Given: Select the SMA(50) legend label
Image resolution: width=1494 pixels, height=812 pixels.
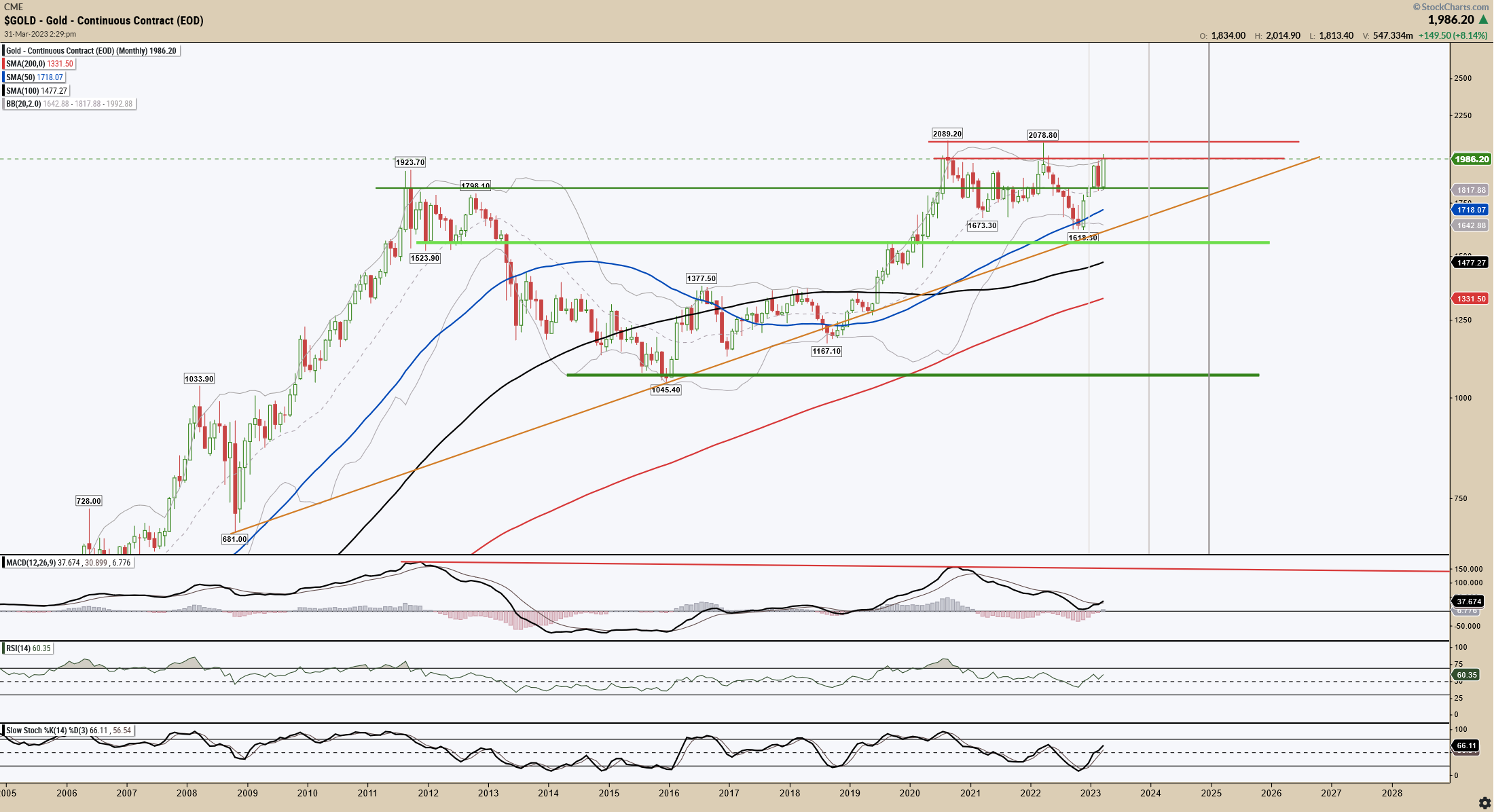Looking at the screenshot, I should pyautogui.click(x=35, y=77).
